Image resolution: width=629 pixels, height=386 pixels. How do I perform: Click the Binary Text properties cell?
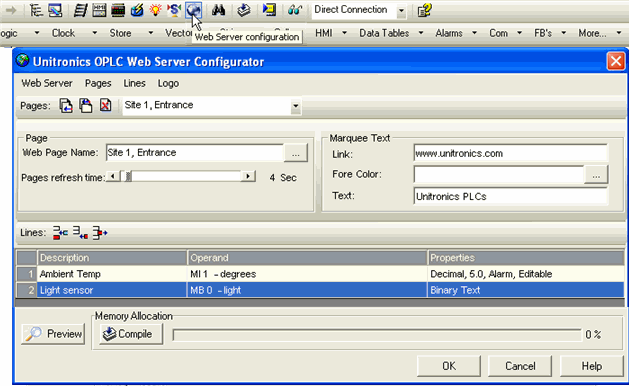click(526, 290)
